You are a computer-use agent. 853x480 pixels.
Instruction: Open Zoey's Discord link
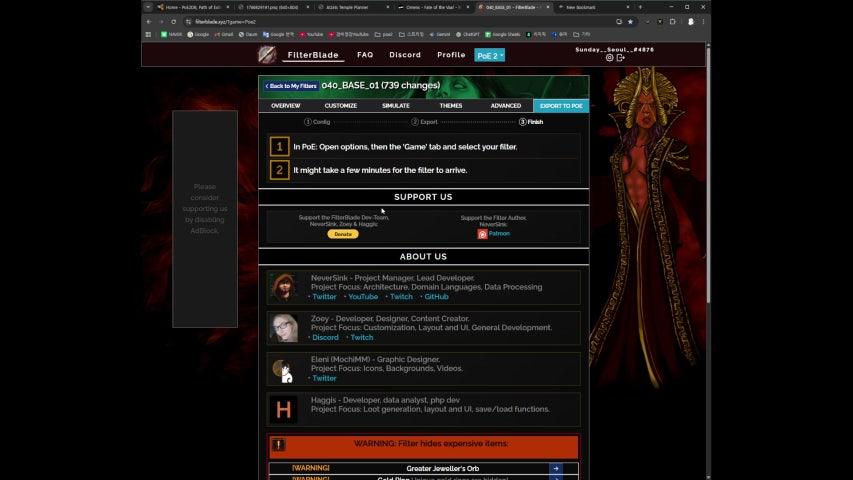(x=325, y=337)
